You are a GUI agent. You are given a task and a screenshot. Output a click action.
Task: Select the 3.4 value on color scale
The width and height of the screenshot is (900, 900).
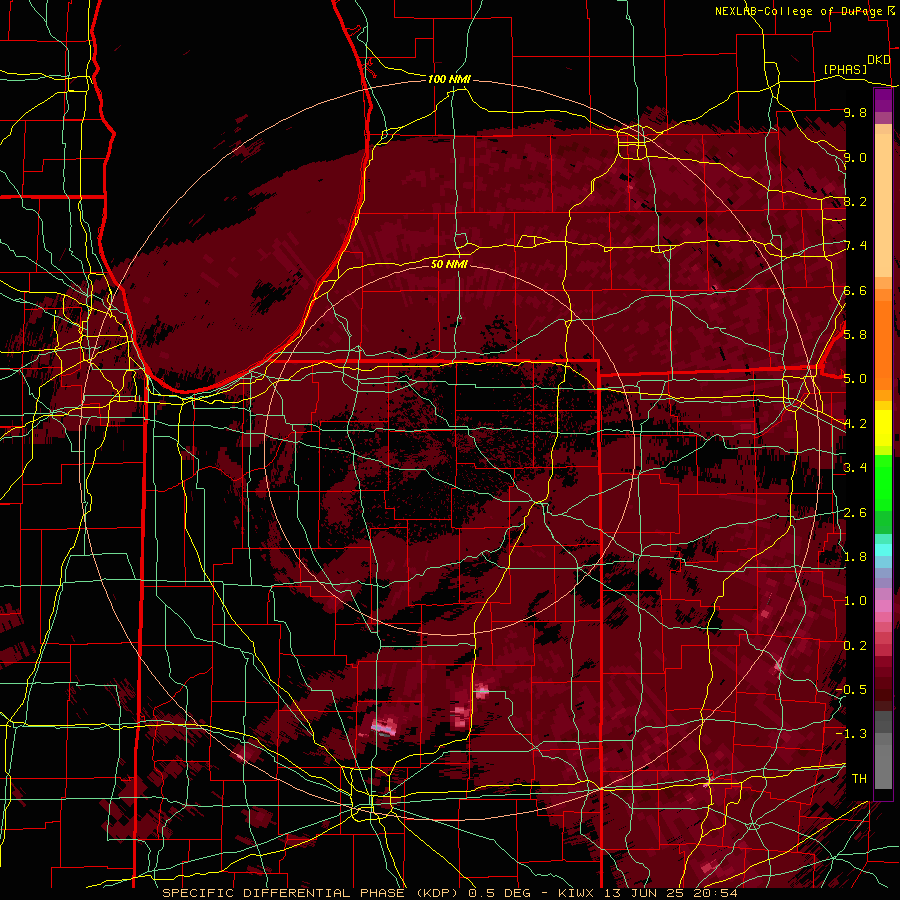pos(855,468)
